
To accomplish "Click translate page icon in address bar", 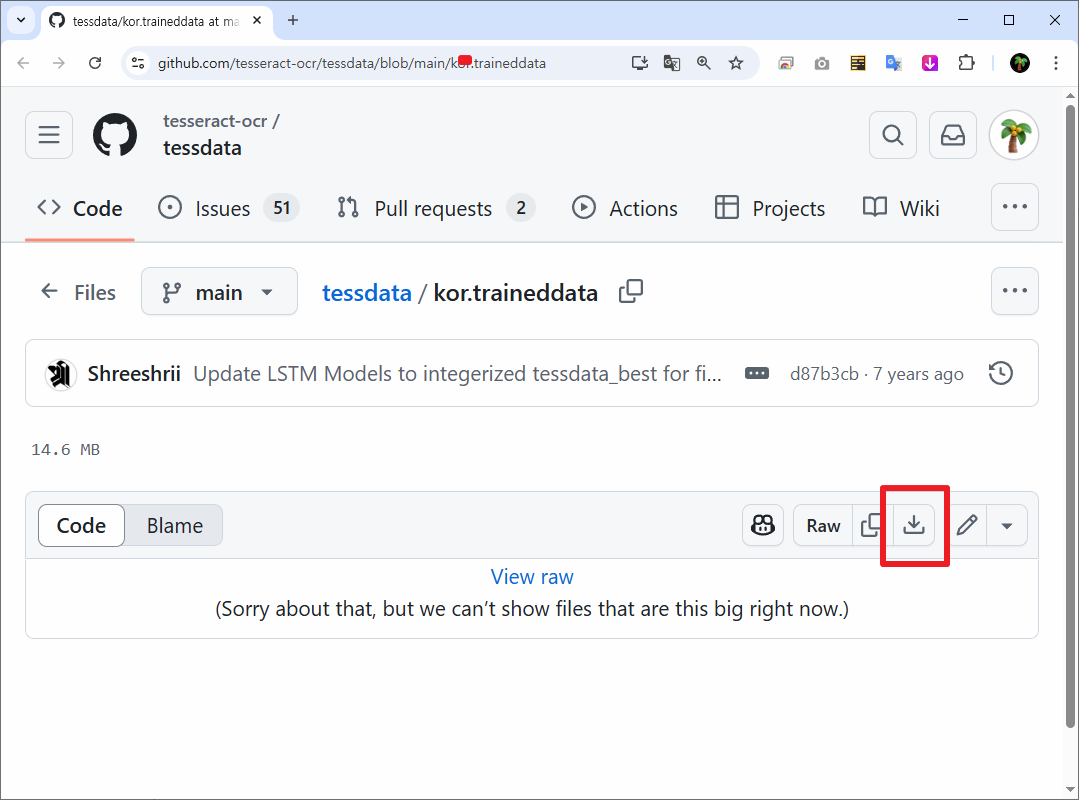I will 672,63.
